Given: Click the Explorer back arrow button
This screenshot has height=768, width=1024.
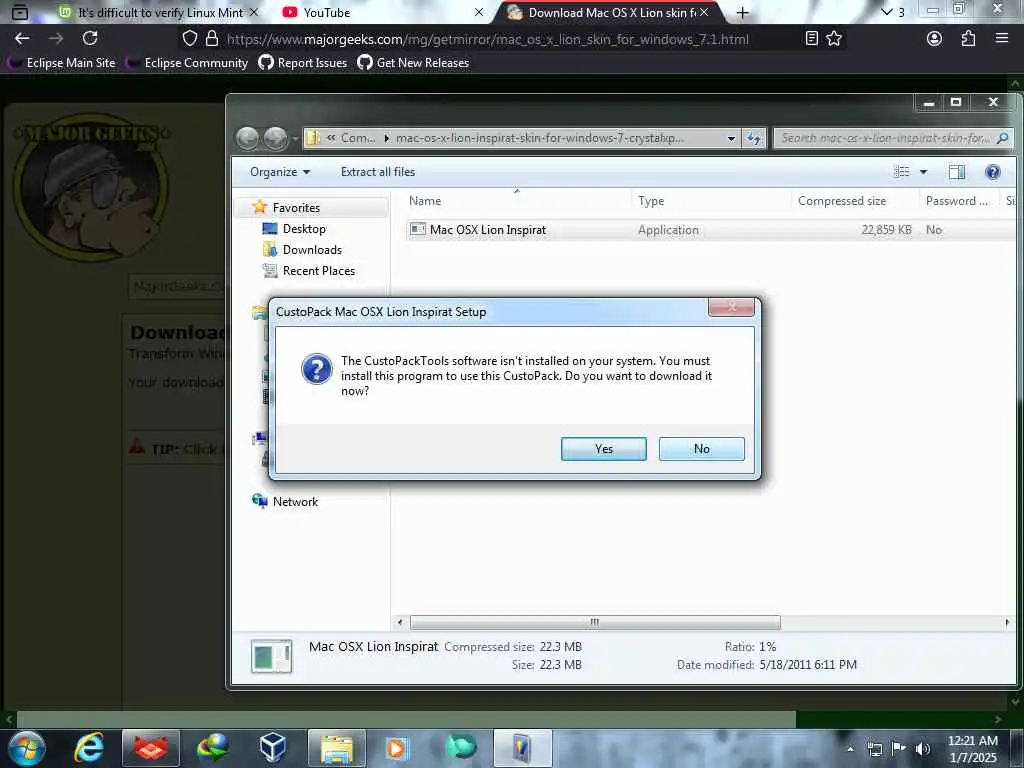Looking at the screenshot, I should (248, 138).
